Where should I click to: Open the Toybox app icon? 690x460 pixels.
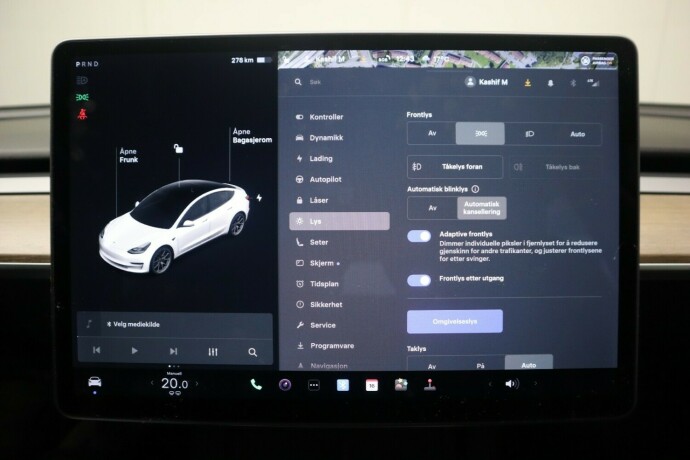coord(401,385)
